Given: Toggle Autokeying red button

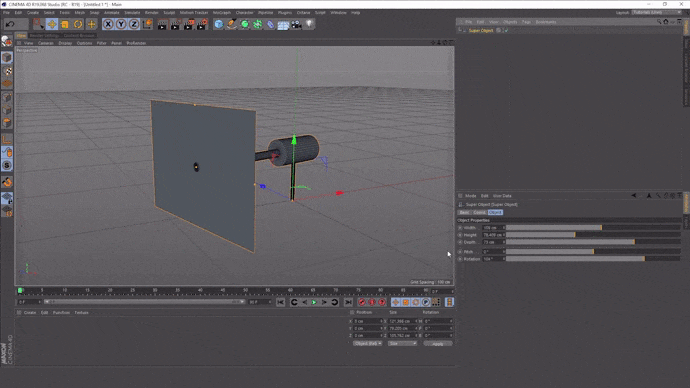Looking at the screenshot, I should tap(371, 302).
